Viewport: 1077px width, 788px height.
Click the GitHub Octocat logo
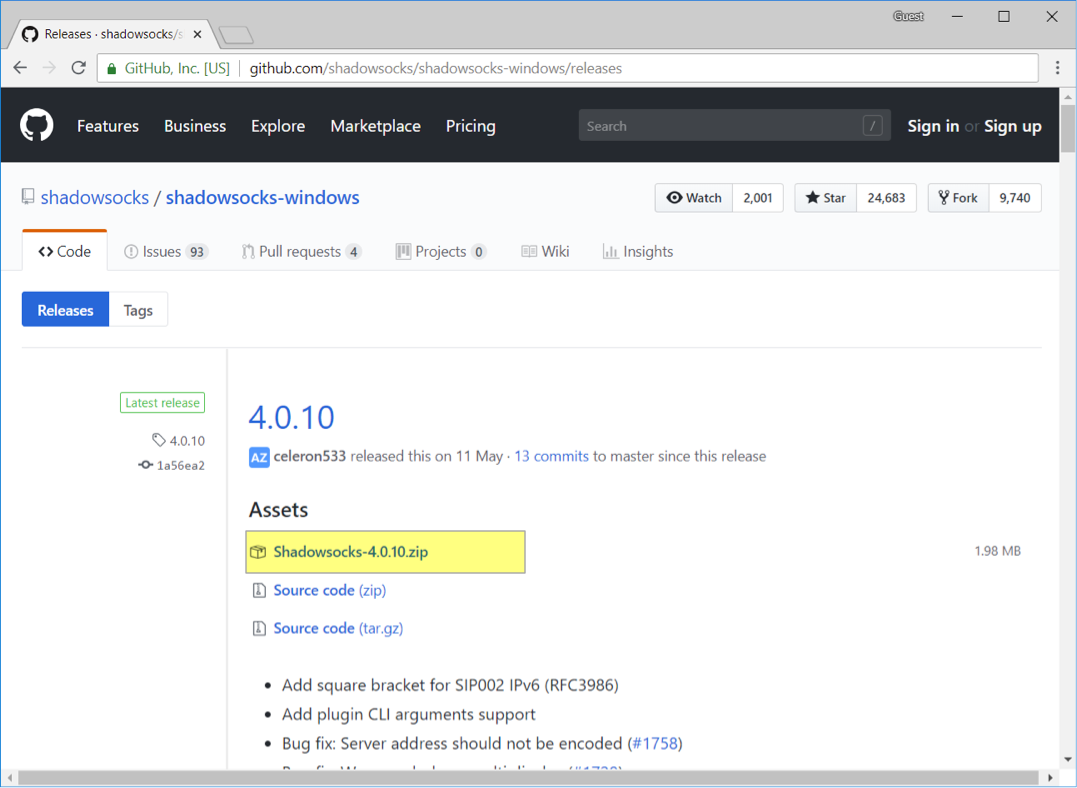tap(36, 125)
